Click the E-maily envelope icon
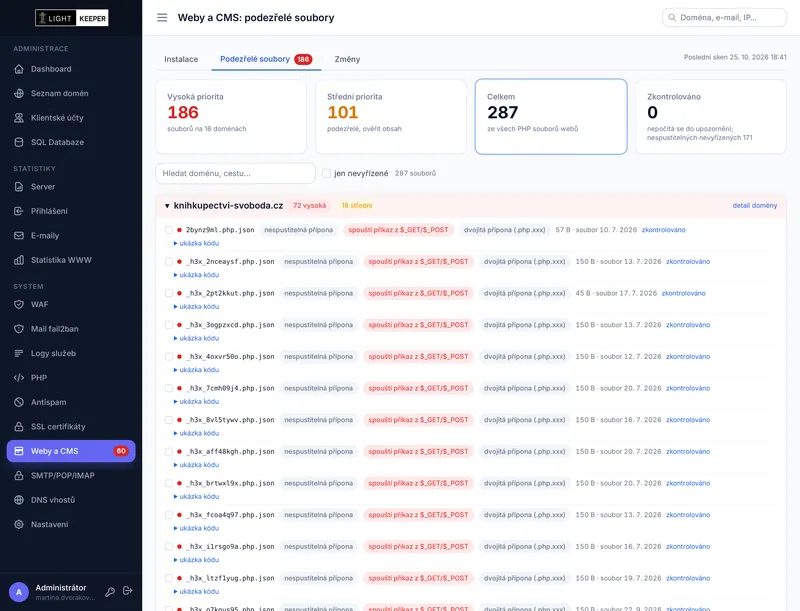The image size is (800, 611). 19,236
